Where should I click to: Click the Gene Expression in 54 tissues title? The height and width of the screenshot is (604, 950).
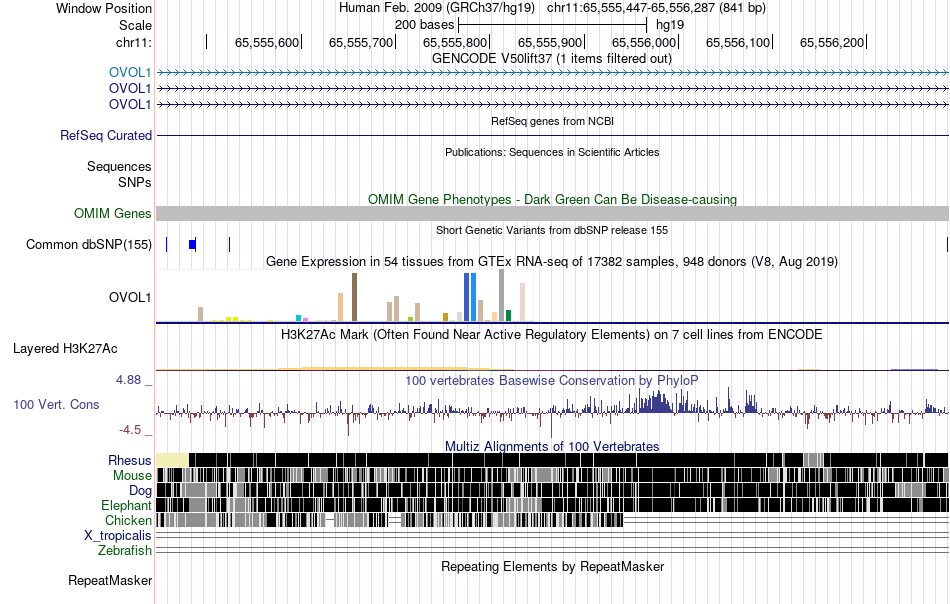[552, 262]
